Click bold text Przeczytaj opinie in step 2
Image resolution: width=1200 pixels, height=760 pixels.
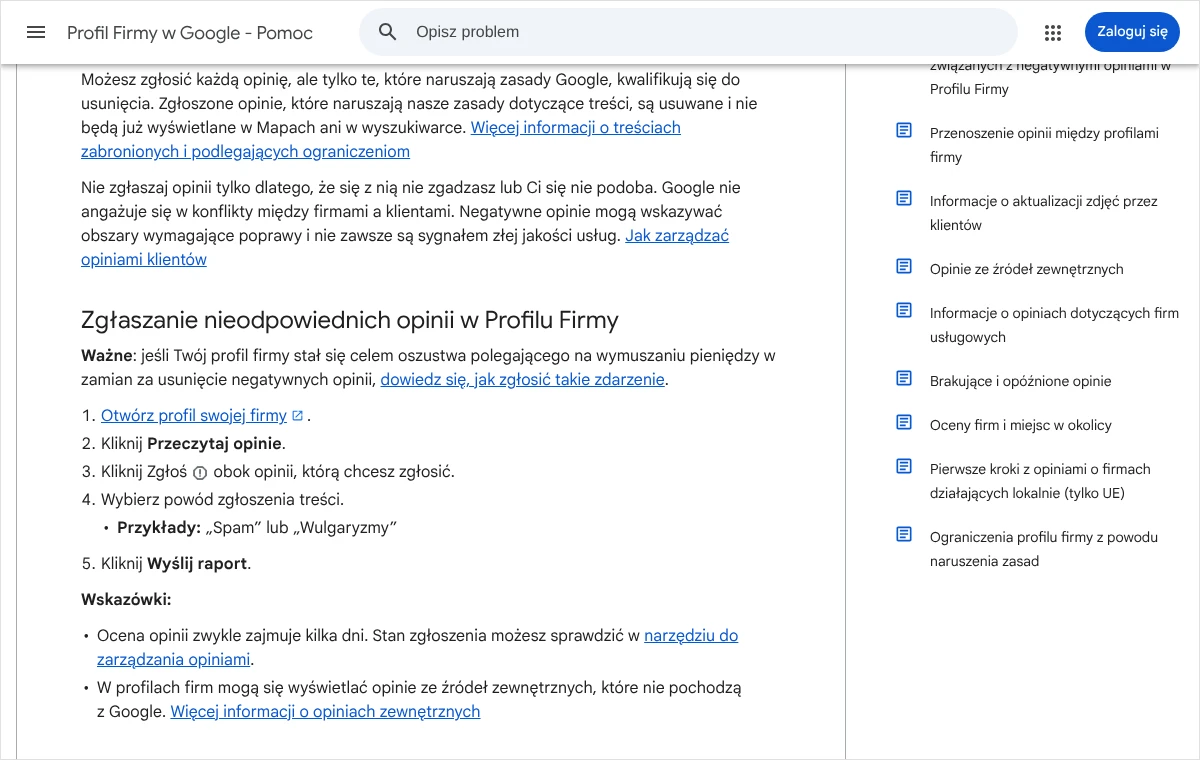click(x=215, y=444)
